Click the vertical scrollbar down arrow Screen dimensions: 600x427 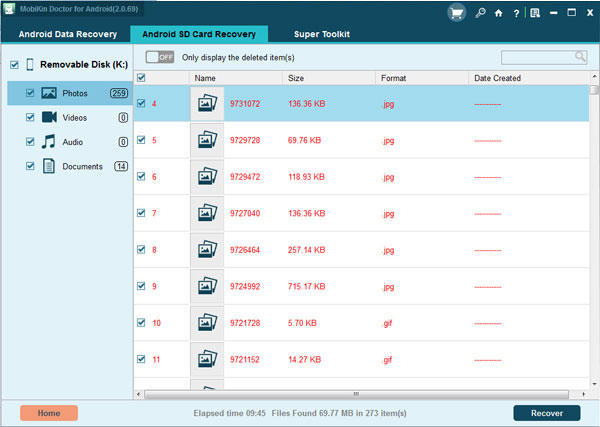594,384
